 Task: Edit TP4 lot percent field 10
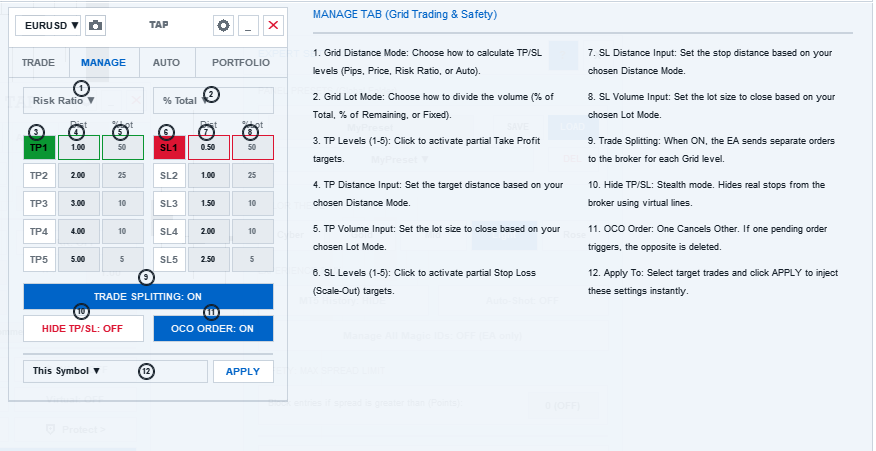coord(123,231)
